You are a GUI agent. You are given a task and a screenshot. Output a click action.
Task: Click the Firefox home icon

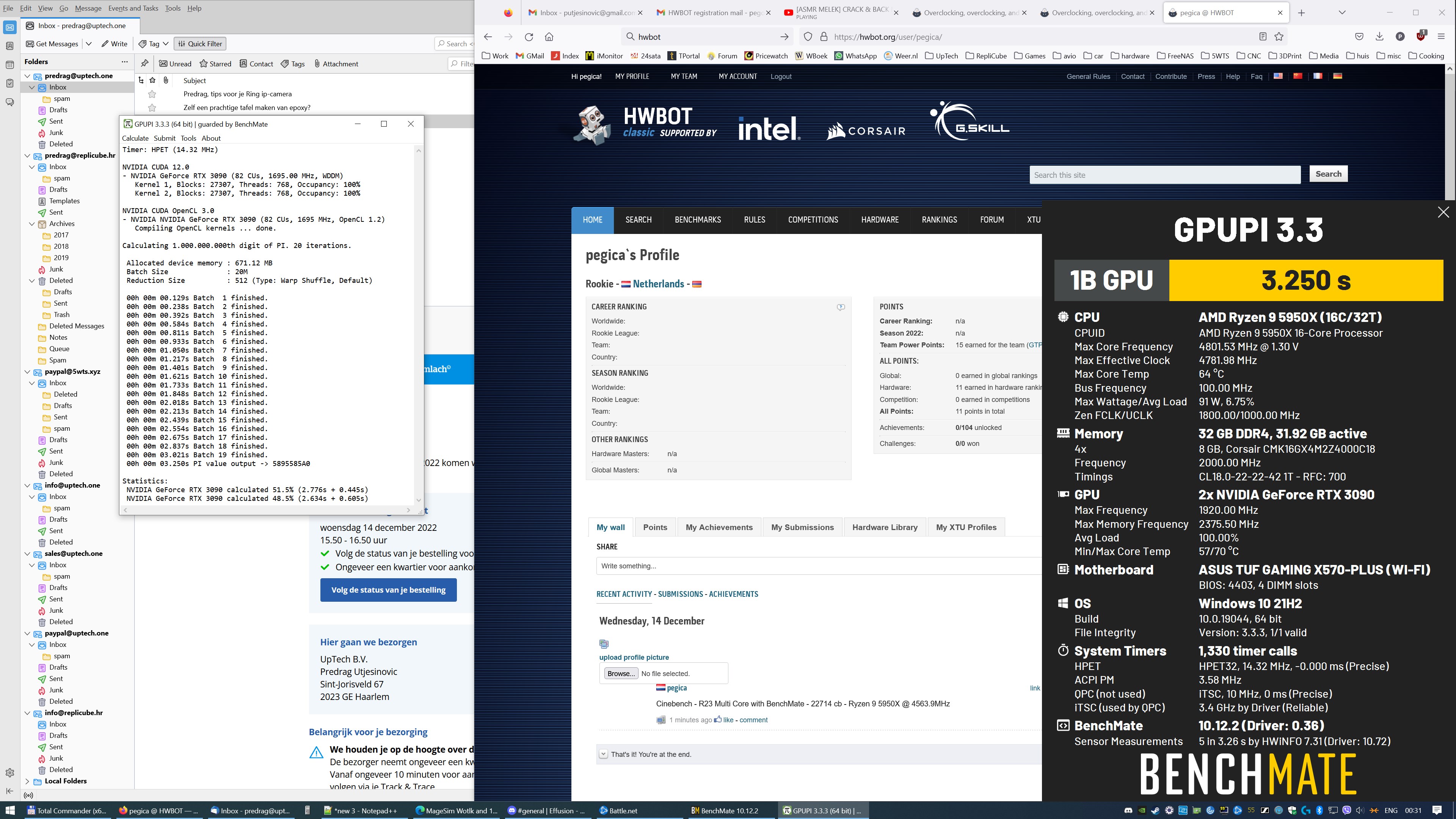[x=549, y=37]
